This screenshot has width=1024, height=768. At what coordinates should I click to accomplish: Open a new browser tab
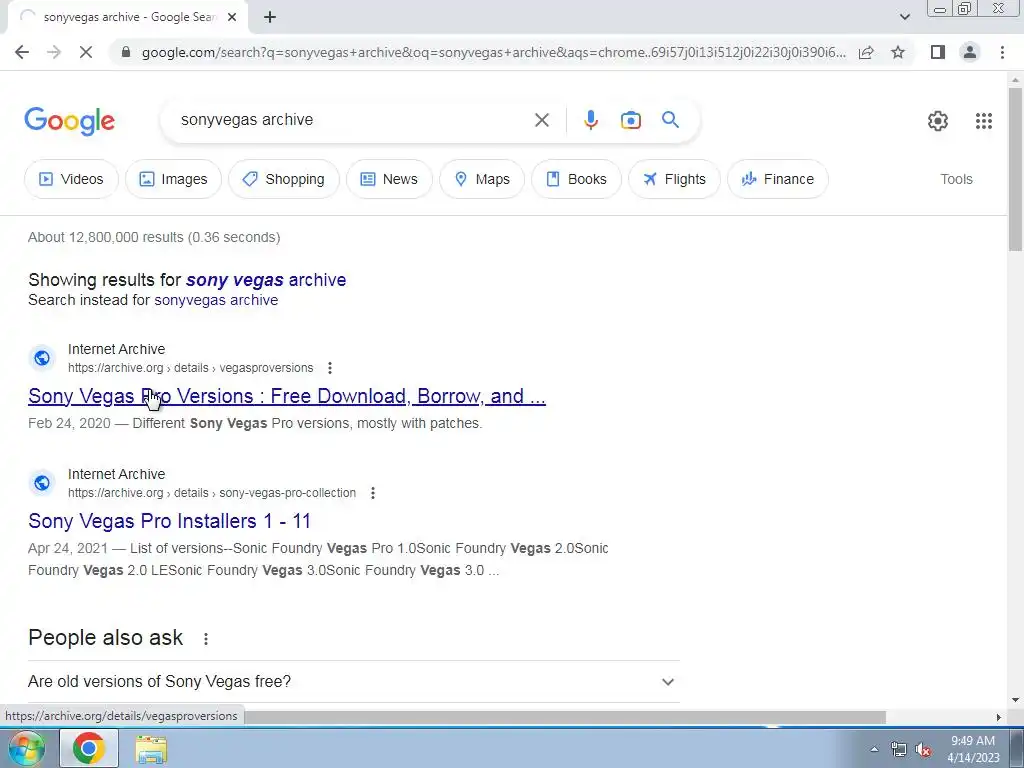click(270, 18)
